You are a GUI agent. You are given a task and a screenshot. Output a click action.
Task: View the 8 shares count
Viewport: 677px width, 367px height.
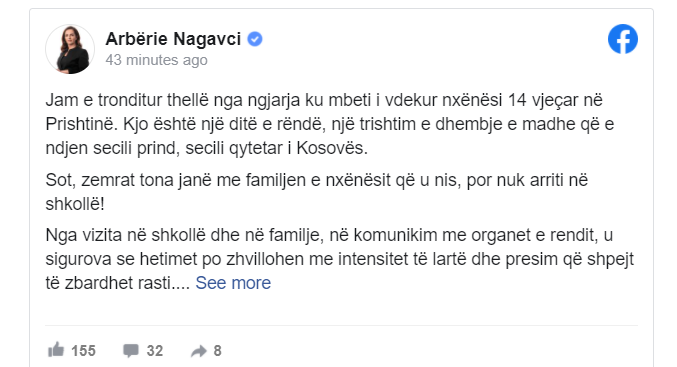coord(218,351)
